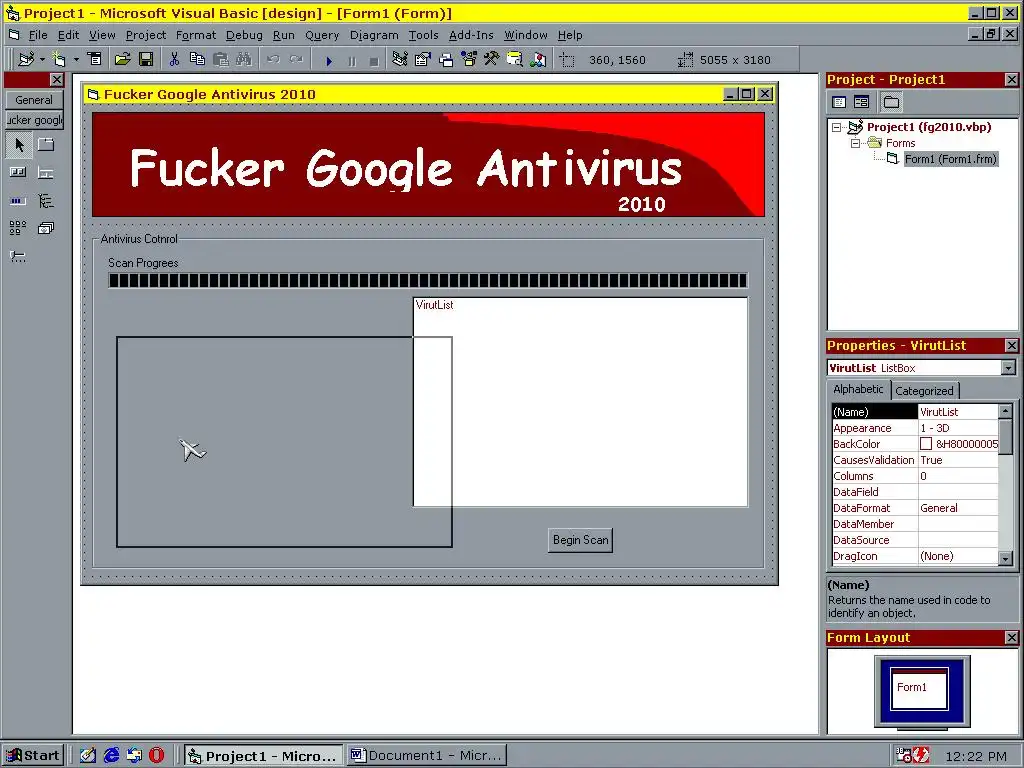Click View Object icon in Project panel
Viewport: 1024px width, 768px height.
point(861,102)
